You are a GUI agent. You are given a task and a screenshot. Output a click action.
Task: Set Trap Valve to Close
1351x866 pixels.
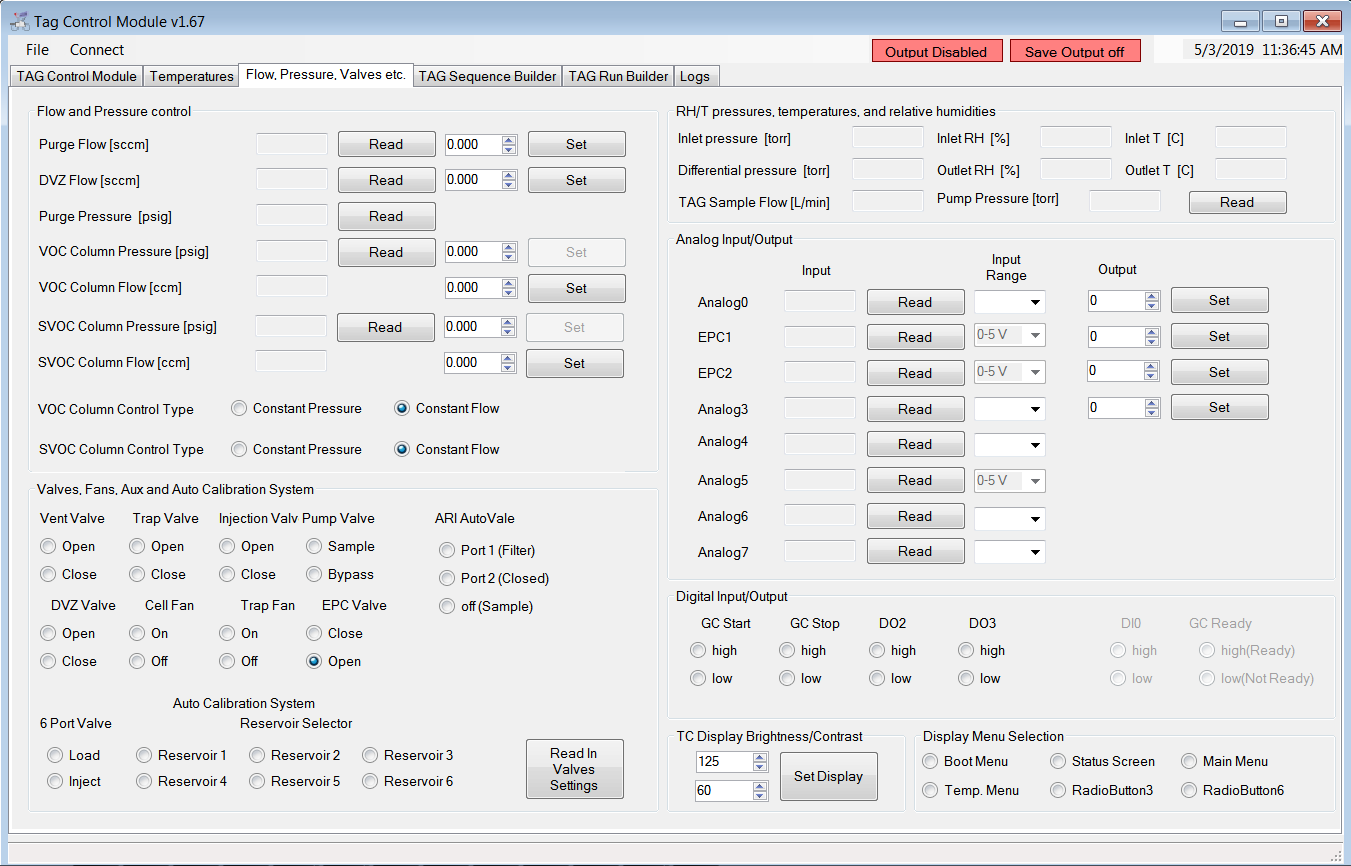(158, 574)
